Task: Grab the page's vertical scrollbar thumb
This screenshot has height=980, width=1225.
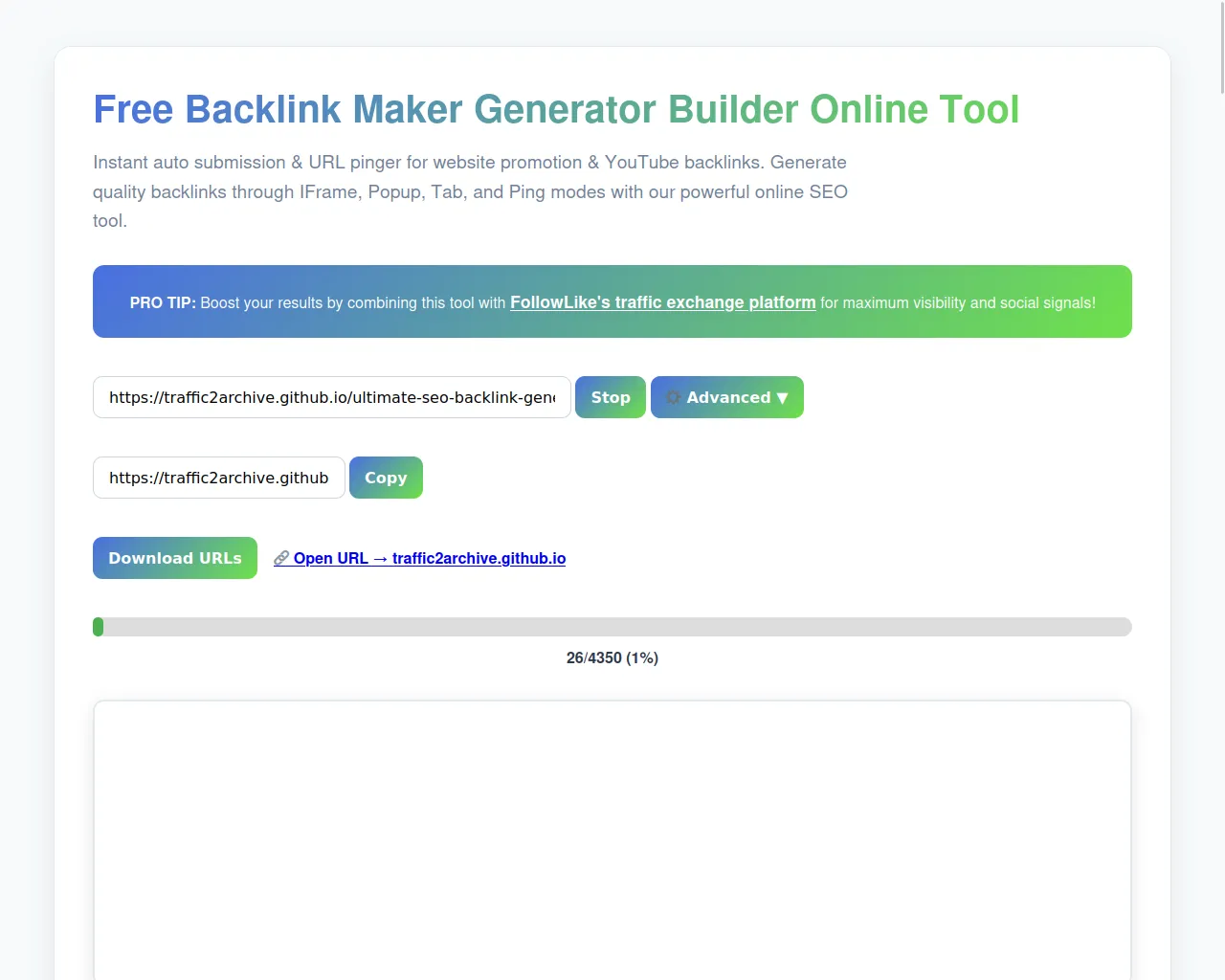Action: (x=1222, y=48)
